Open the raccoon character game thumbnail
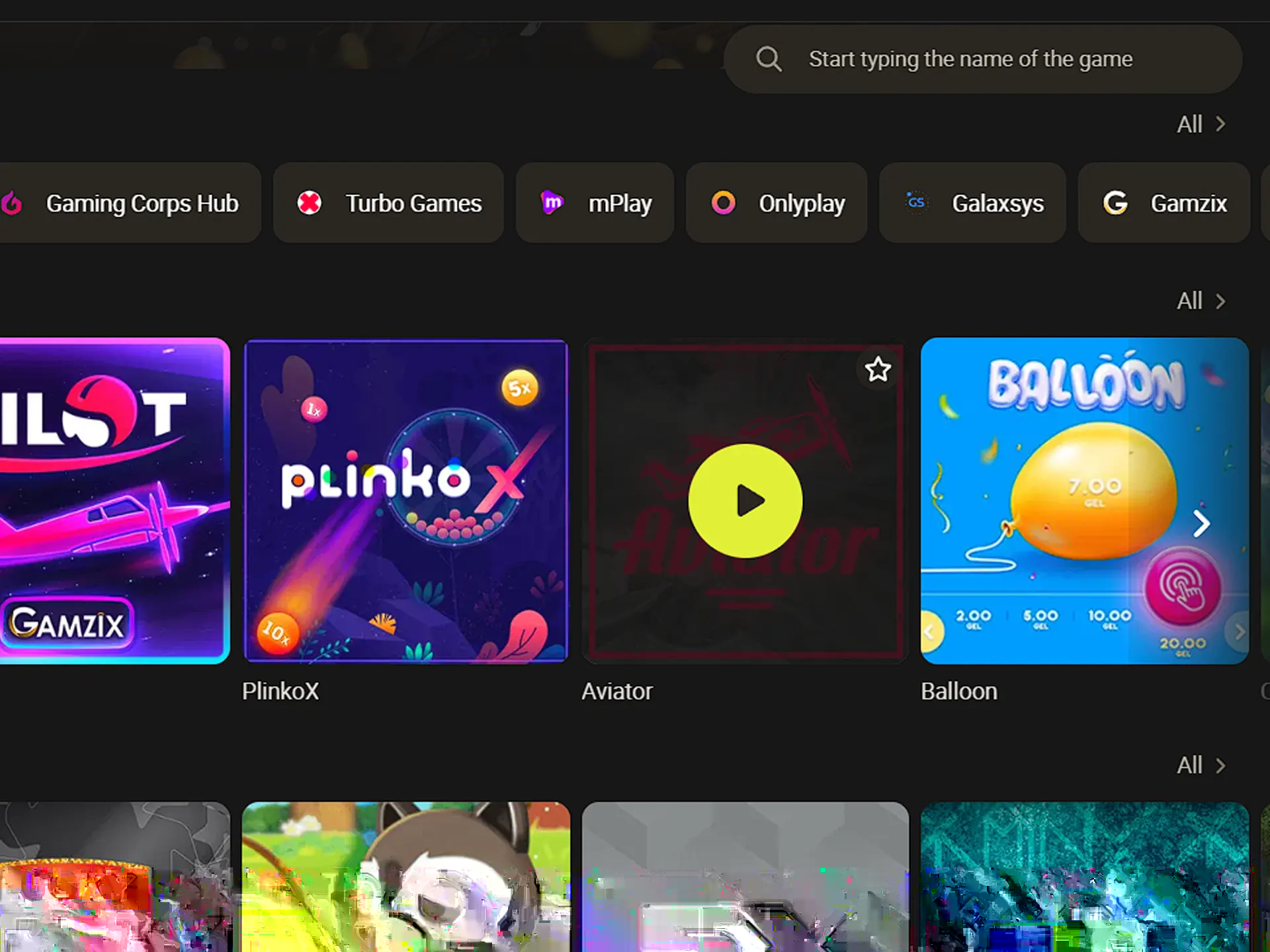This screenshot has height=952, width=1270. pos(406,877)
